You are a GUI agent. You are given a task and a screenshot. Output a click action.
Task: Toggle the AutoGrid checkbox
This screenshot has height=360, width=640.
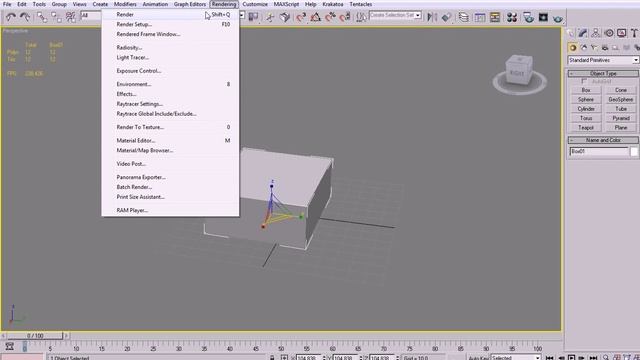[584, 81]
